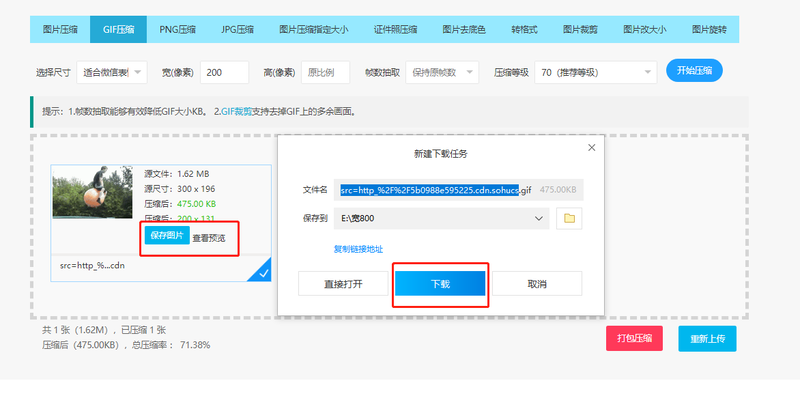Click the 下载 button
Screen dimensions: 800x409
coord(440,284)
